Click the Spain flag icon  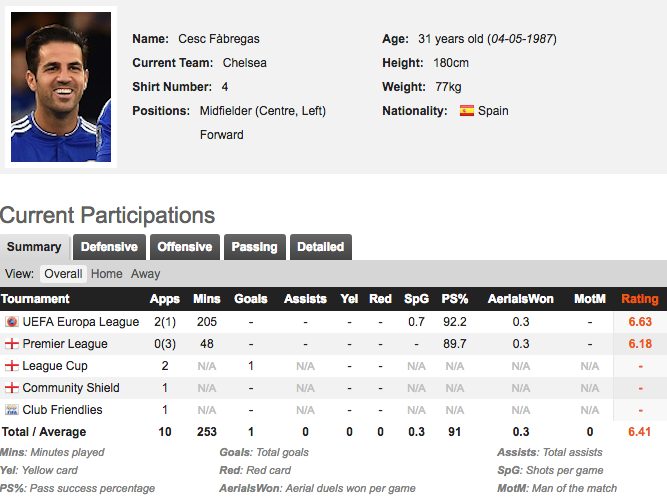pyautogui.click(x=466, y=111)
